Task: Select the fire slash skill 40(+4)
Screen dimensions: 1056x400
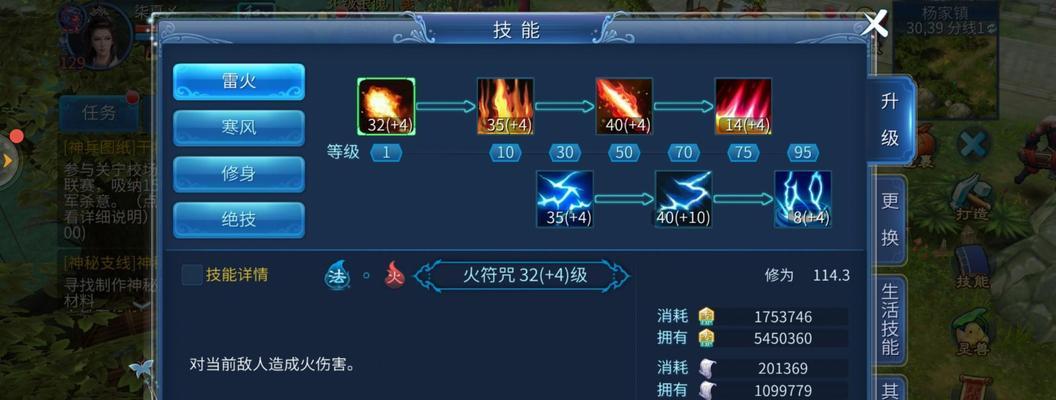Action: (x=624, y=106)
